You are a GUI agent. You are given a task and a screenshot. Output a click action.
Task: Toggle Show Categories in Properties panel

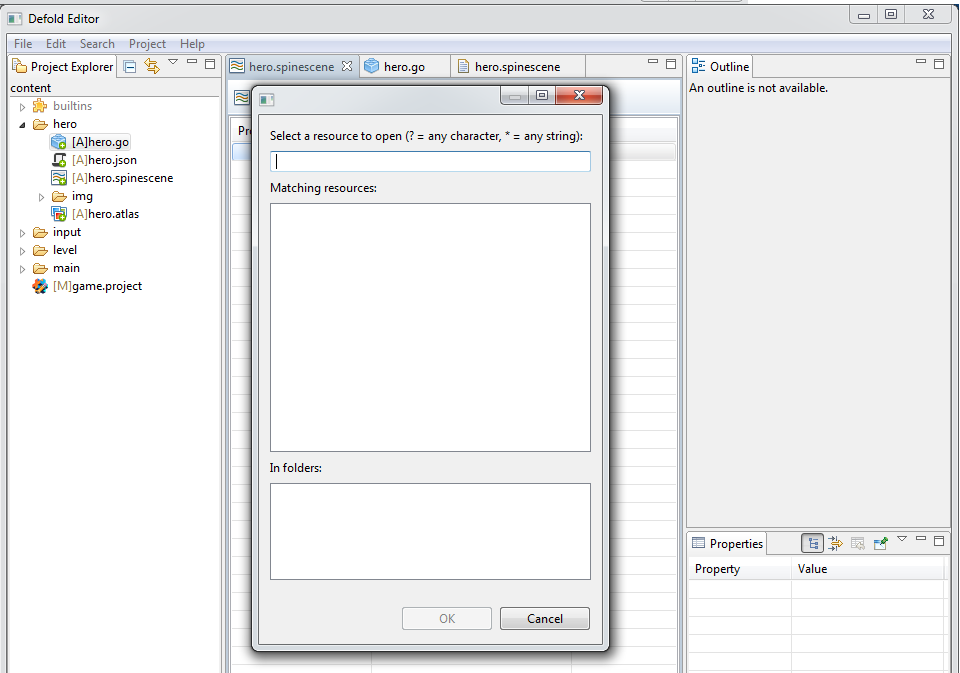(x=813, y=543)
